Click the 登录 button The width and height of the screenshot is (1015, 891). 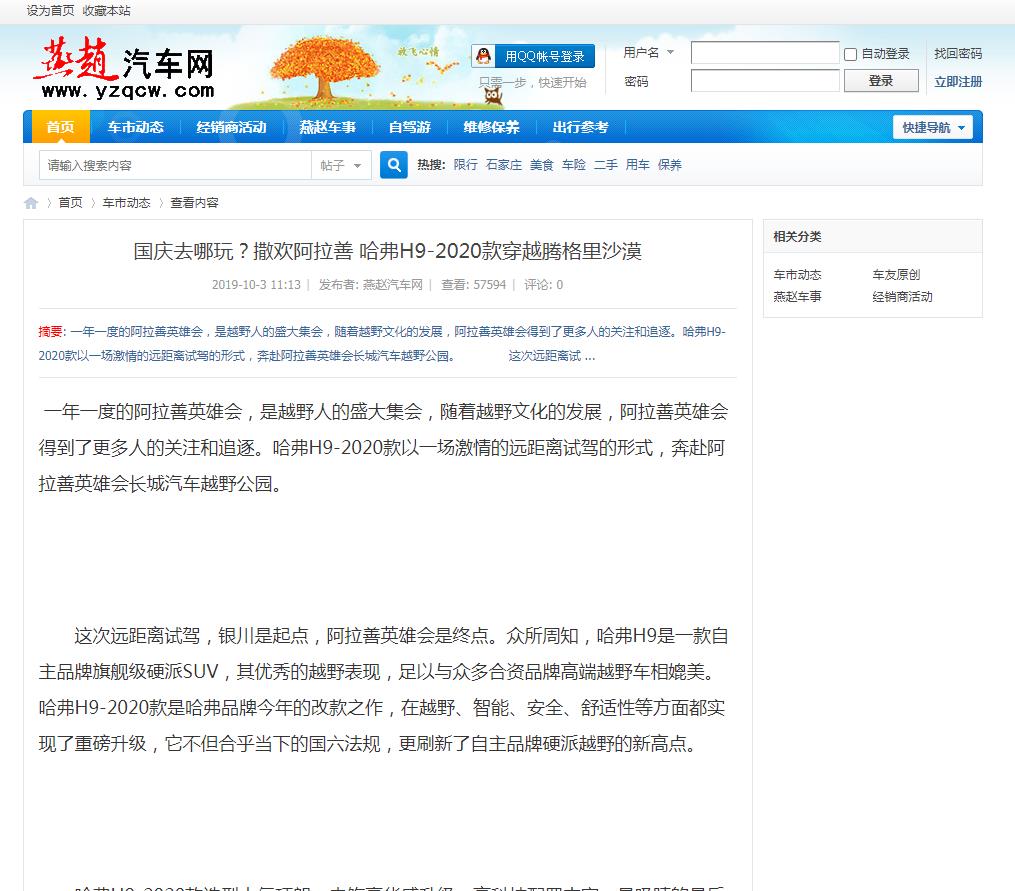click(881, 81)
